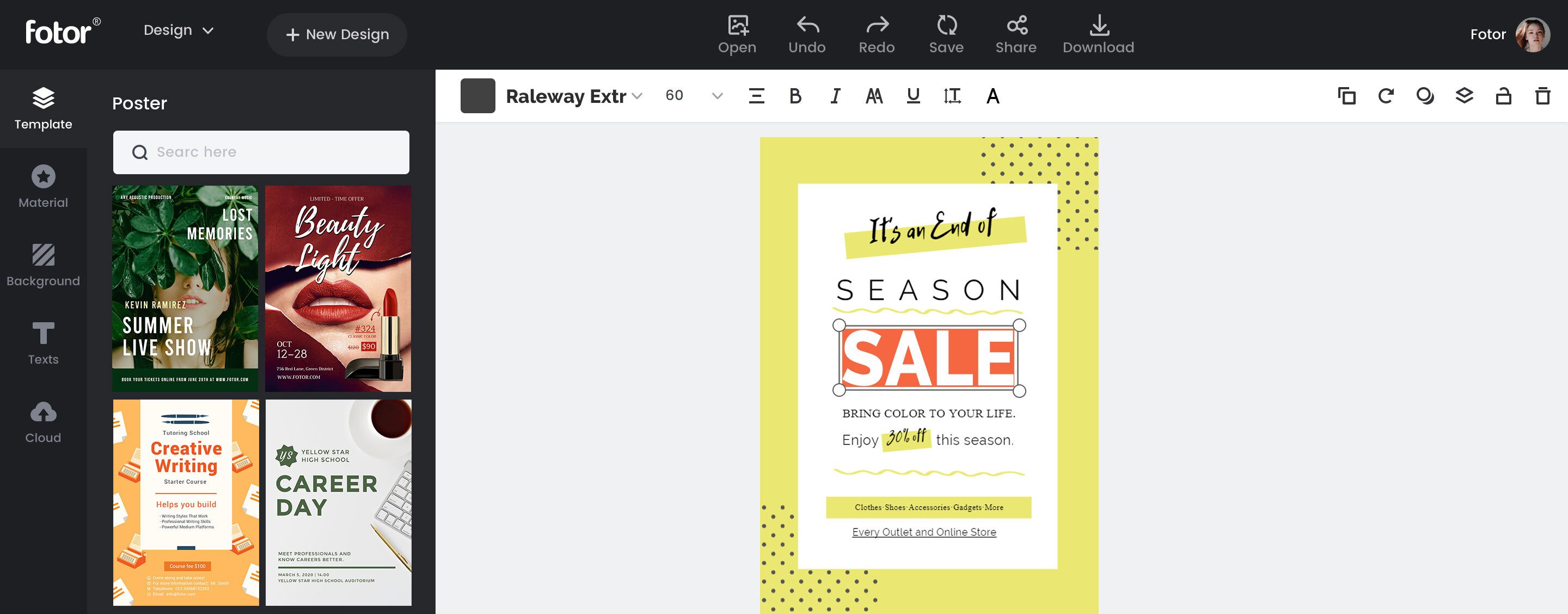This screenshot has height=614, width=1568.
Task: Click the Open button in toolbar
Action: 737,32
